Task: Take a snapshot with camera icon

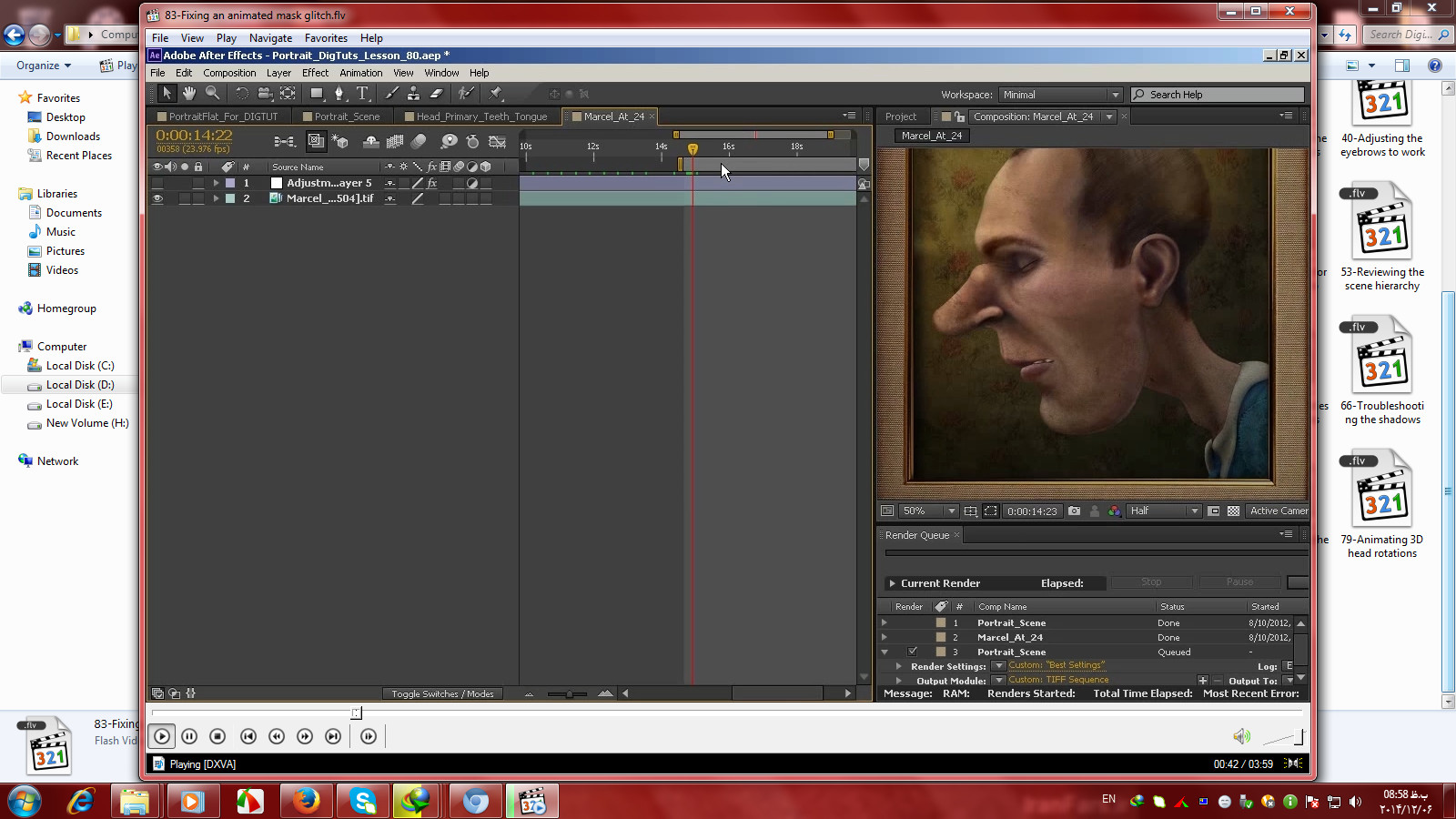Action: point(1074,511)
